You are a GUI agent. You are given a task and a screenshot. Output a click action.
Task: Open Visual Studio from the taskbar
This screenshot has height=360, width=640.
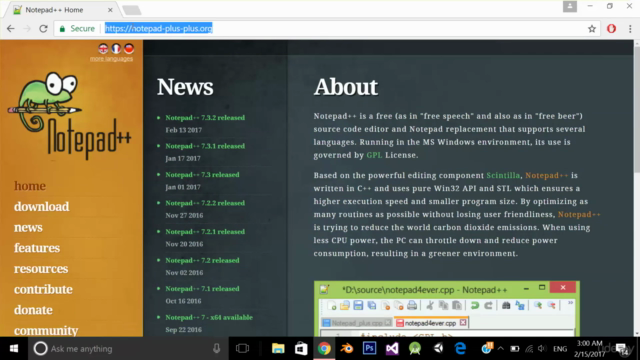click(392, 349)
